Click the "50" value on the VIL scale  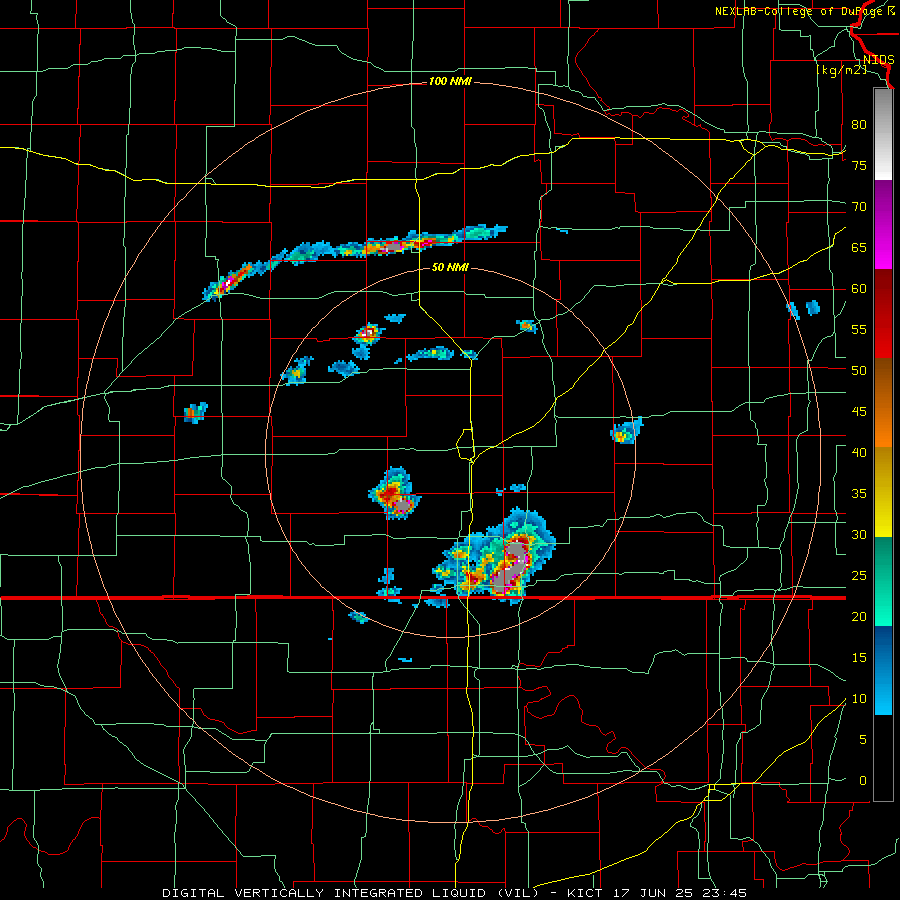point(859,370)
